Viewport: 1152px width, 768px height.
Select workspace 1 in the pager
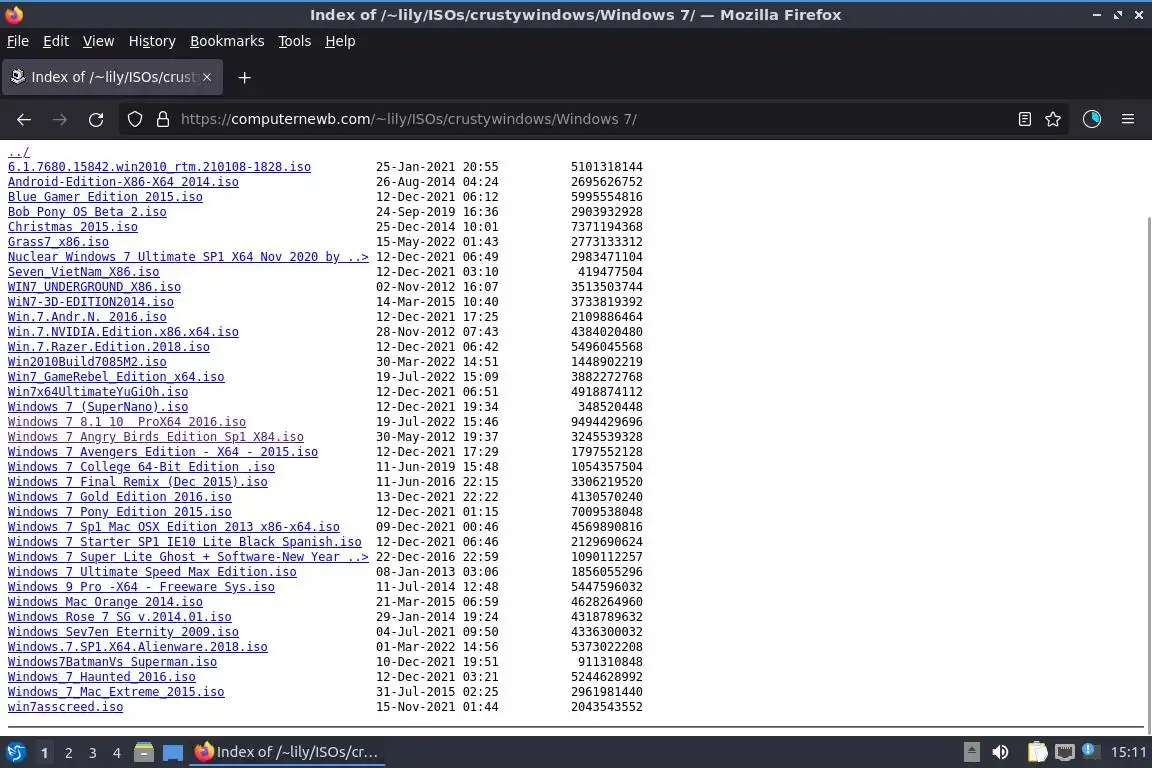point(44,753)
